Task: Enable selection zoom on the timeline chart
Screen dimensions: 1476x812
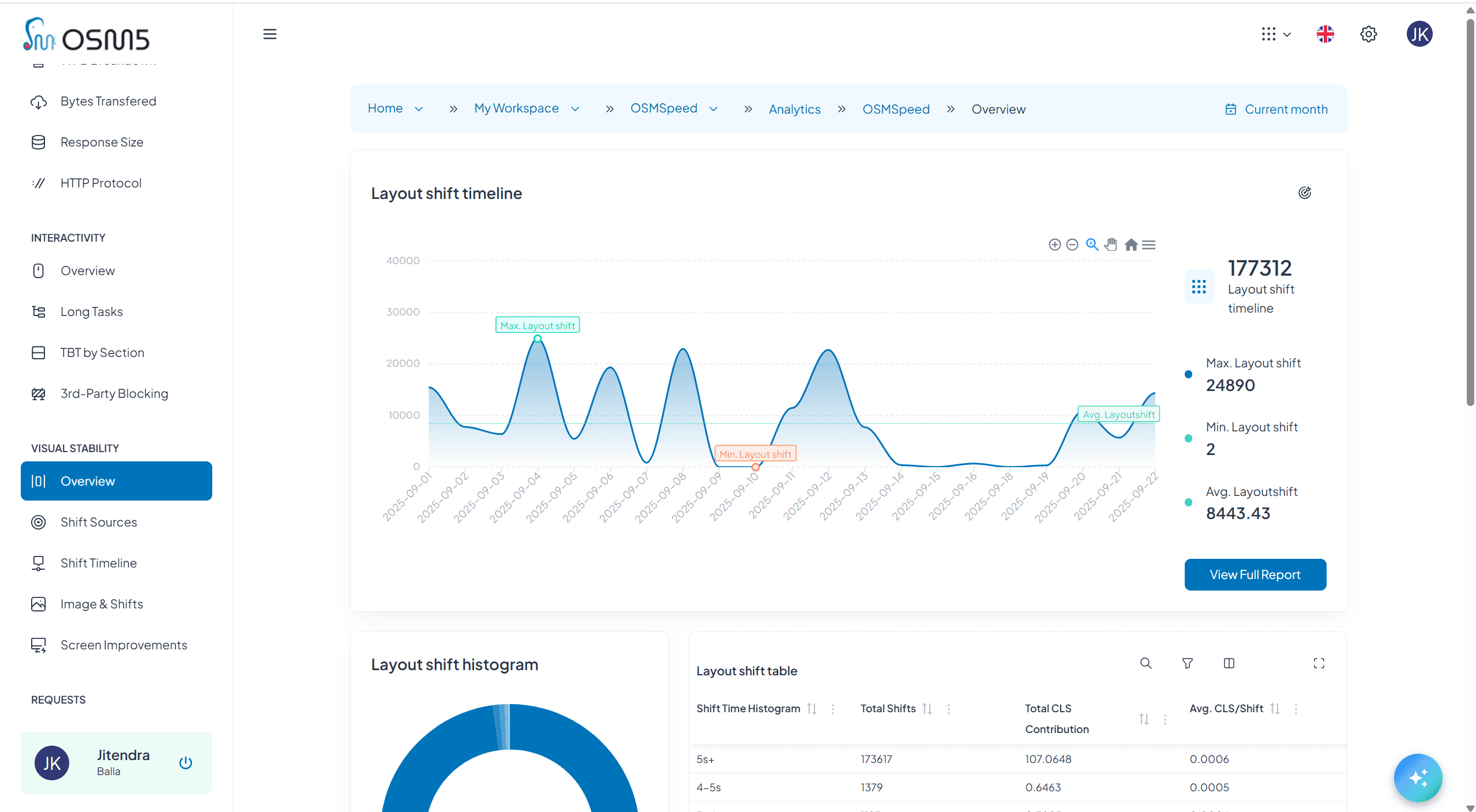Action: tap(1092, 245)
